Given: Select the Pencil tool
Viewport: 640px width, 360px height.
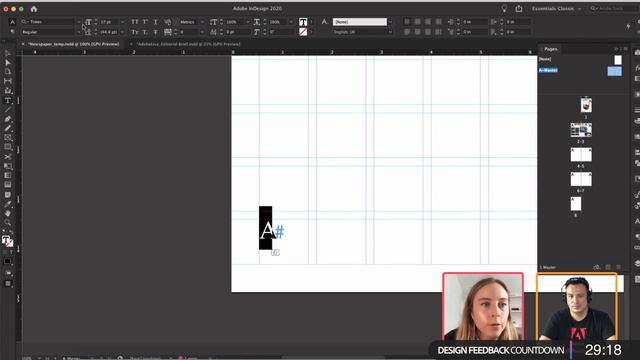Looking at the screenshot, I should [x=8, y=128].
